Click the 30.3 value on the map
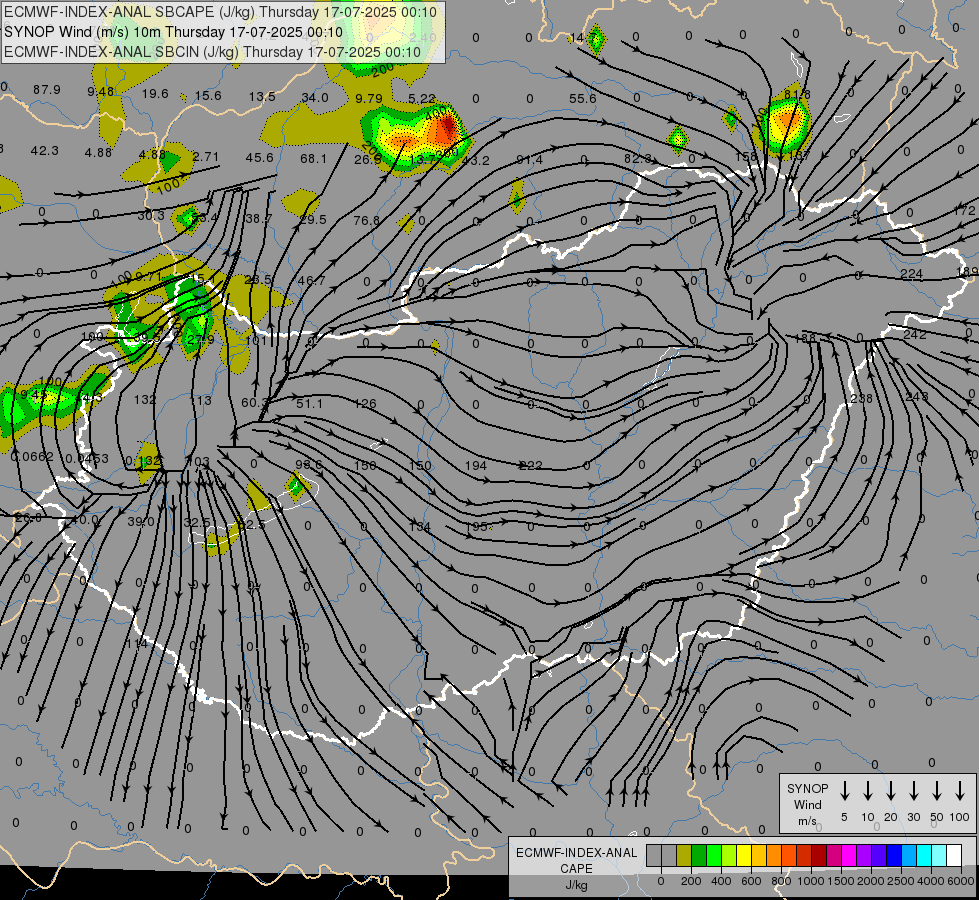 [x=151, y=215]
